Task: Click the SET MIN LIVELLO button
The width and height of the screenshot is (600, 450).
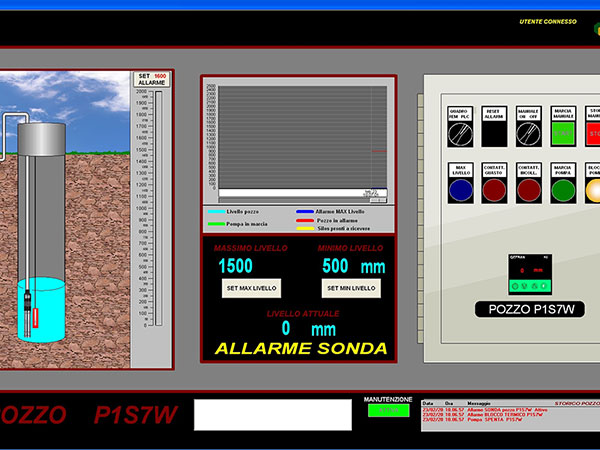Action: 350,288
